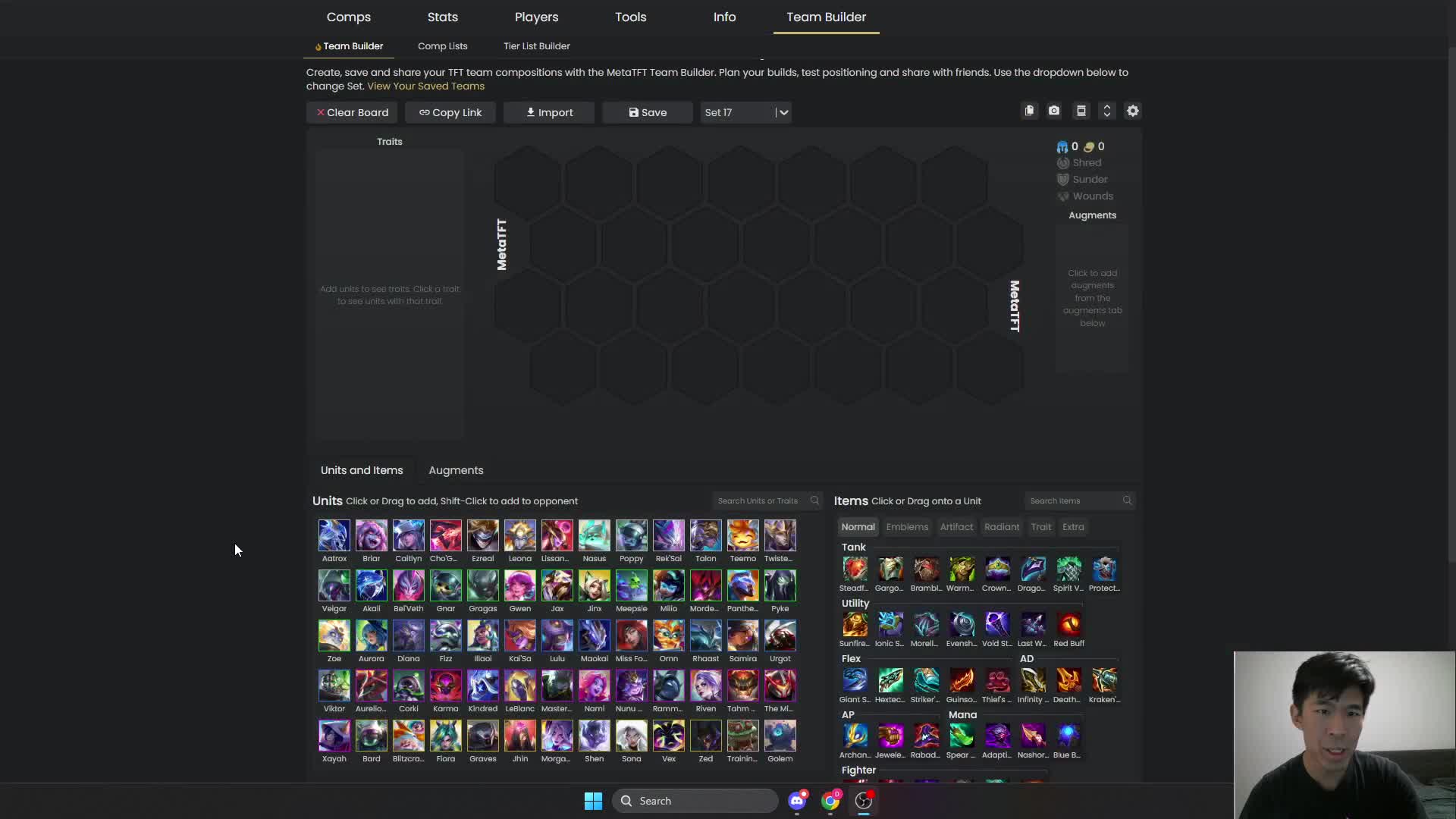This screenshot has width=1456, height=819.
Task: Click the board layout icon beside the camera
Action: point(1081,111)
